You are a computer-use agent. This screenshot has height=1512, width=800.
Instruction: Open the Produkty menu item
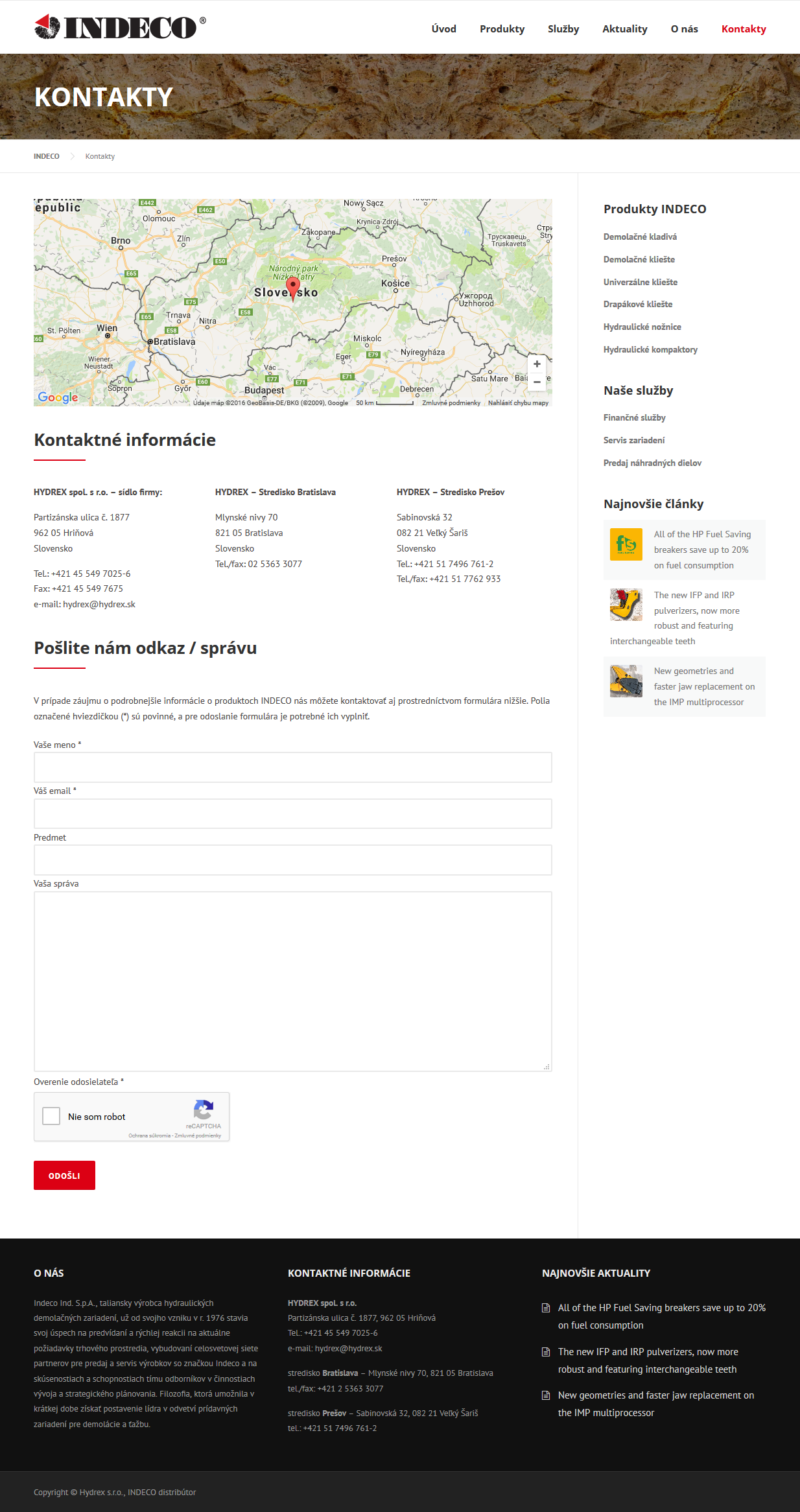pyautogui.click(x=502, y=29)
